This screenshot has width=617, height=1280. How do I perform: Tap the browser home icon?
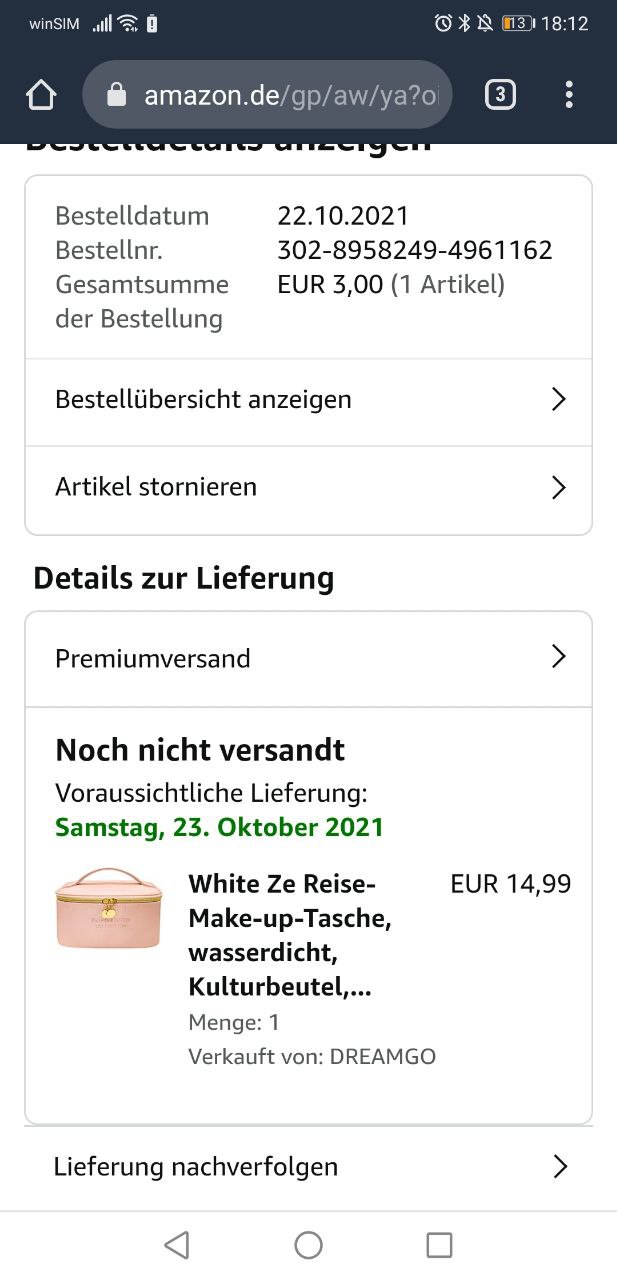[x=41, y=95]
